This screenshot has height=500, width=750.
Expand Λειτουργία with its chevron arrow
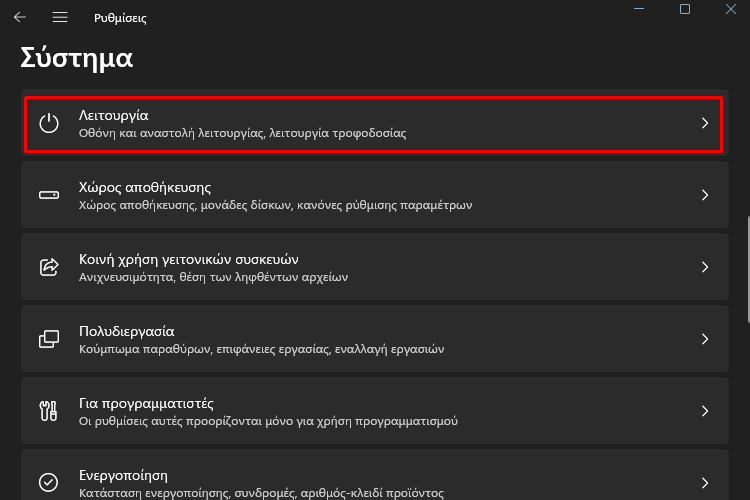tap(705, 123)
